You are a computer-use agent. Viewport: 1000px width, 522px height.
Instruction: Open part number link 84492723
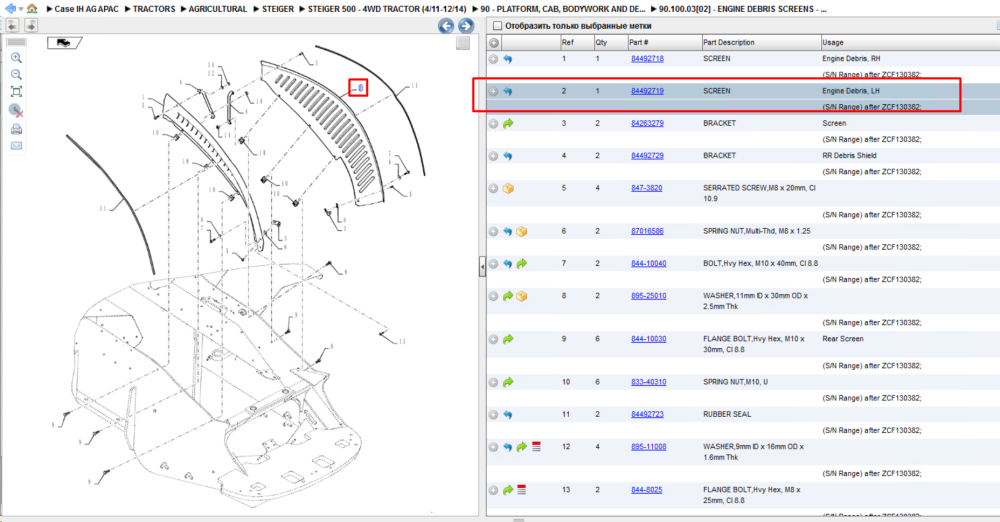pyautogui.click(x=647, y=415)
